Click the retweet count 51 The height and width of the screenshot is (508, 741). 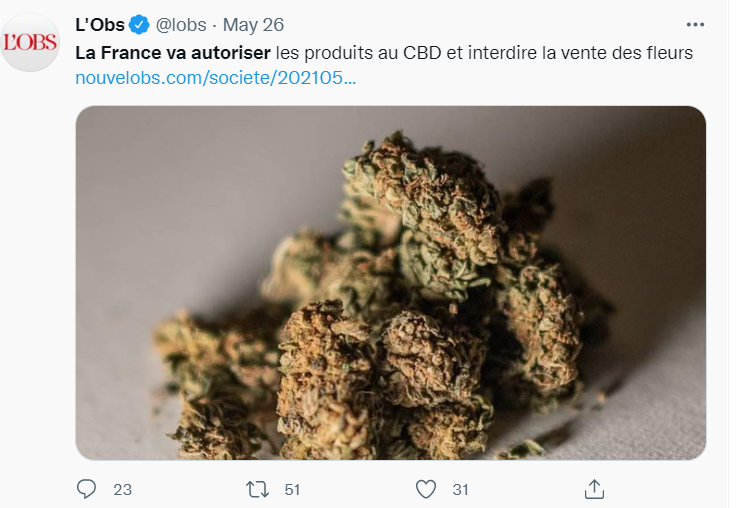pos(292,490)
